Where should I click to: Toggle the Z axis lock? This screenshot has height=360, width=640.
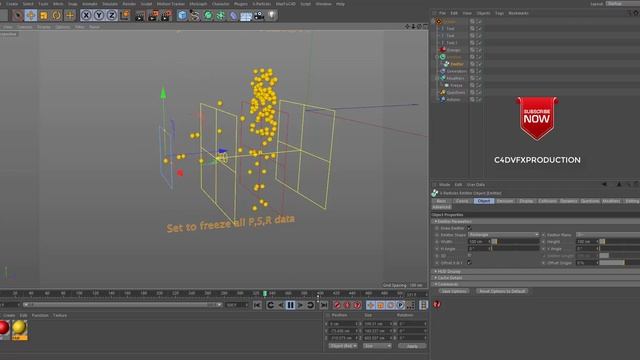[111, 16]
